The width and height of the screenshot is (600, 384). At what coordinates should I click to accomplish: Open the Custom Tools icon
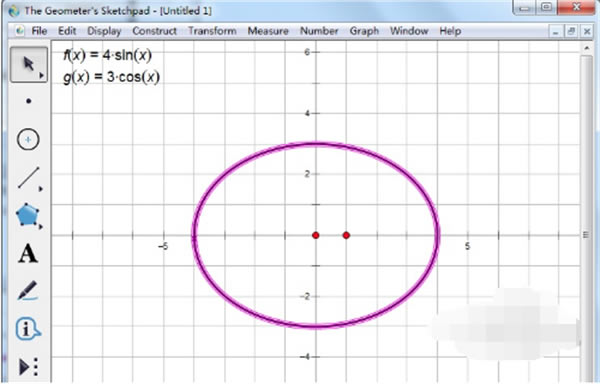pyautogui.click(x=28, y=367)
